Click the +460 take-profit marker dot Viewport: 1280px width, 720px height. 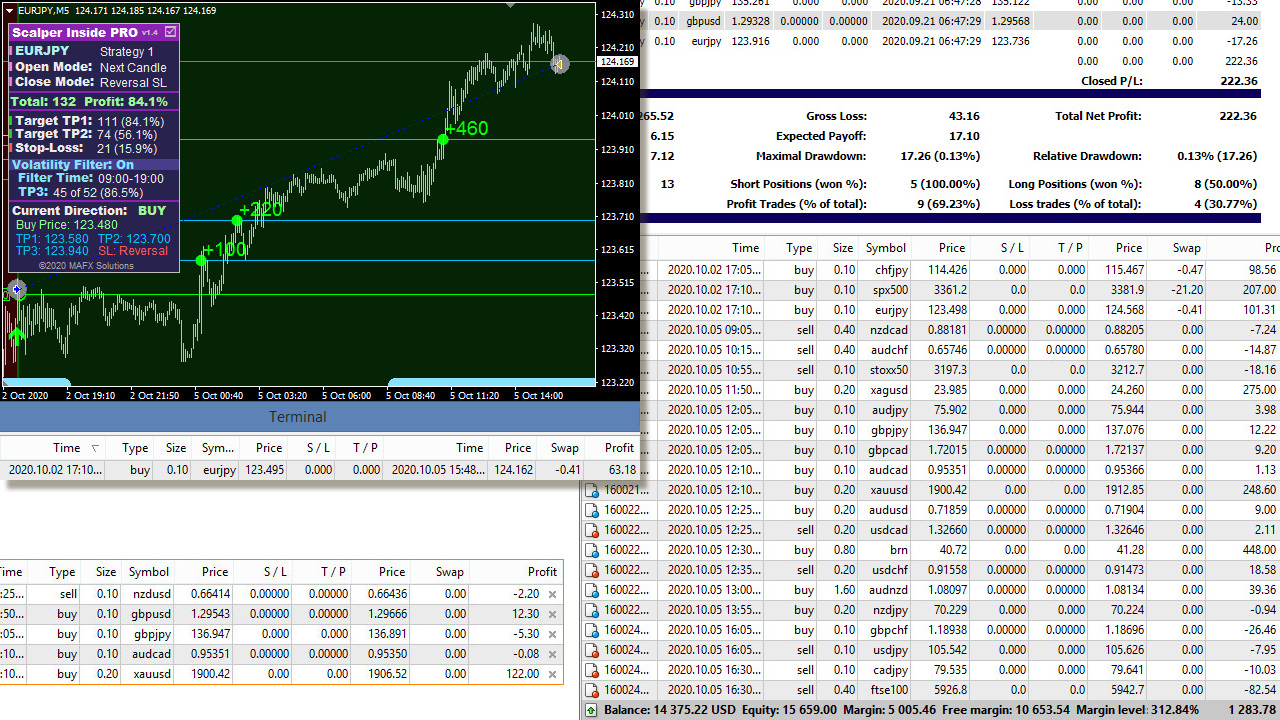coord(443,140)
